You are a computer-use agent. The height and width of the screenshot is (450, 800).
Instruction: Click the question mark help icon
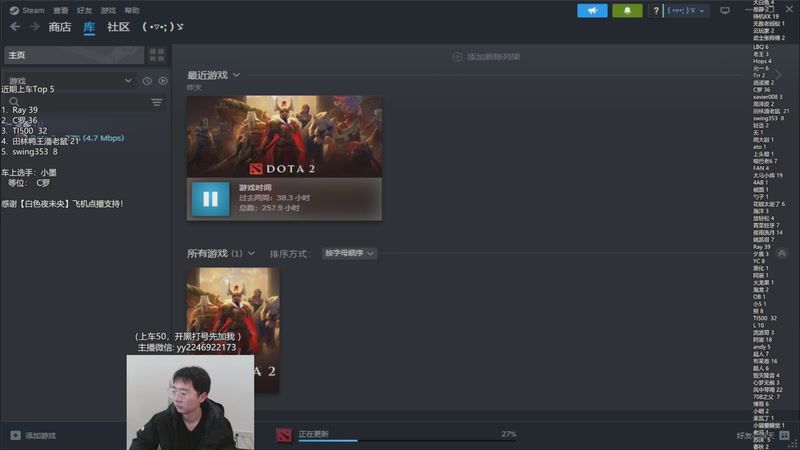tap(656, 10)
